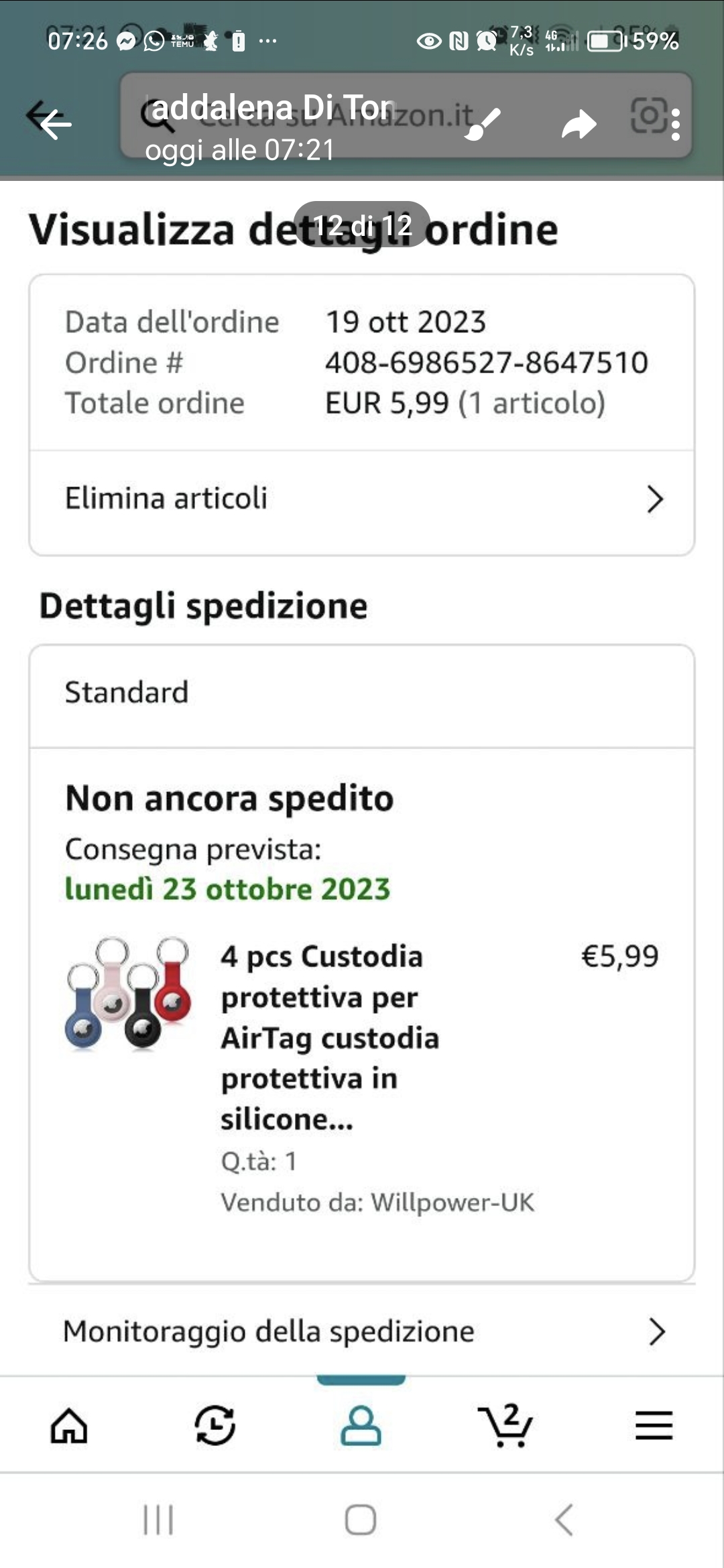Tap the brush edit icon

(x=483, y=123)
